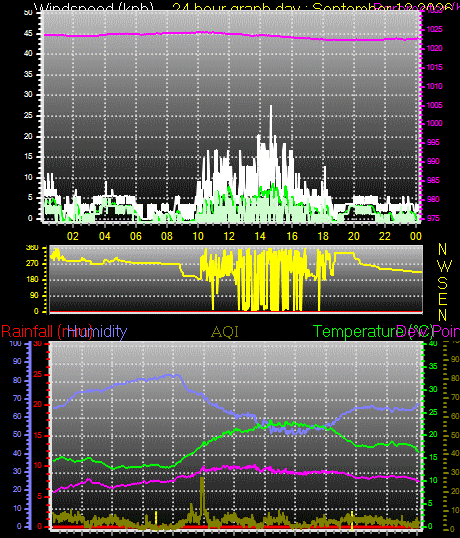Click hour label 00 on time axis
Screen dimensions: 460x538
[x=416, y=236]
